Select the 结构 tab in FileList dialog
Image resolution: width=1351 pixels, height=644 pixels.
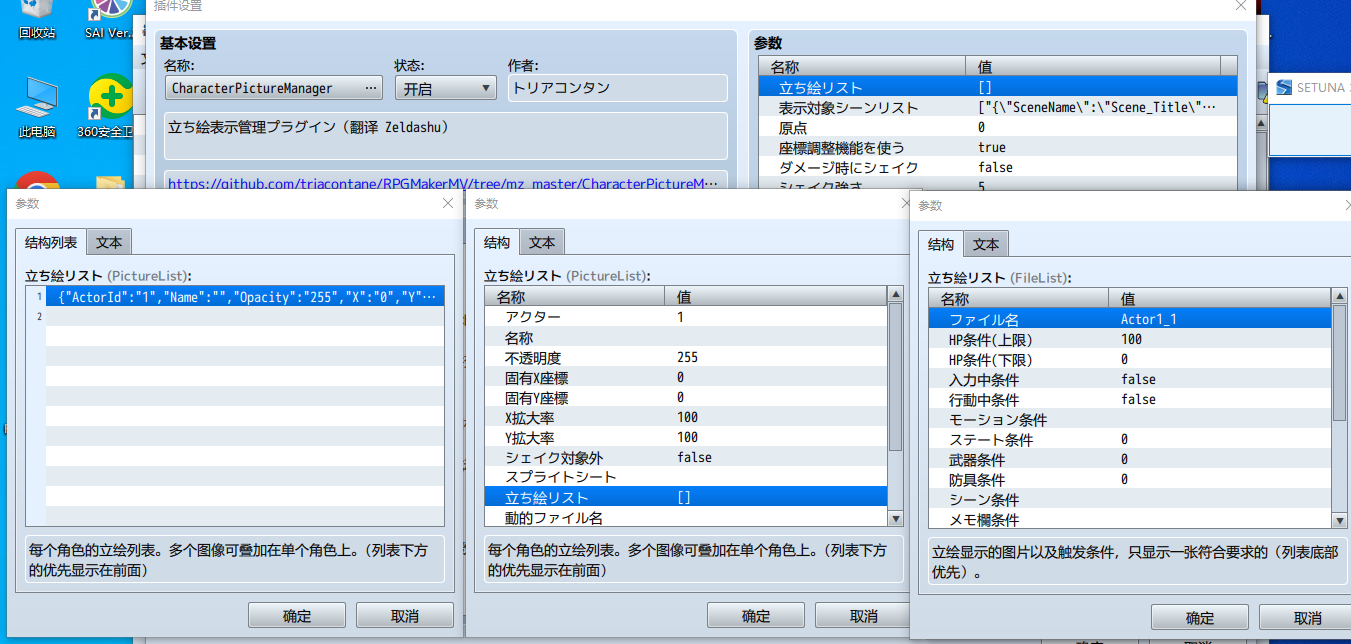pos(941,244)
